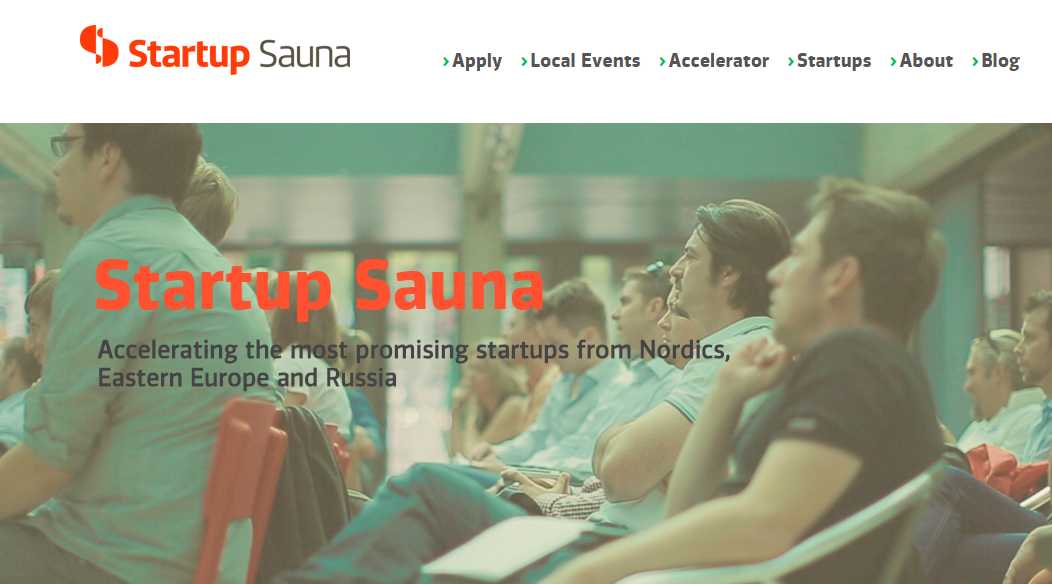Click the green chevron before Apply
This screenshot has width=1052, height=584.
pos(446,62)
